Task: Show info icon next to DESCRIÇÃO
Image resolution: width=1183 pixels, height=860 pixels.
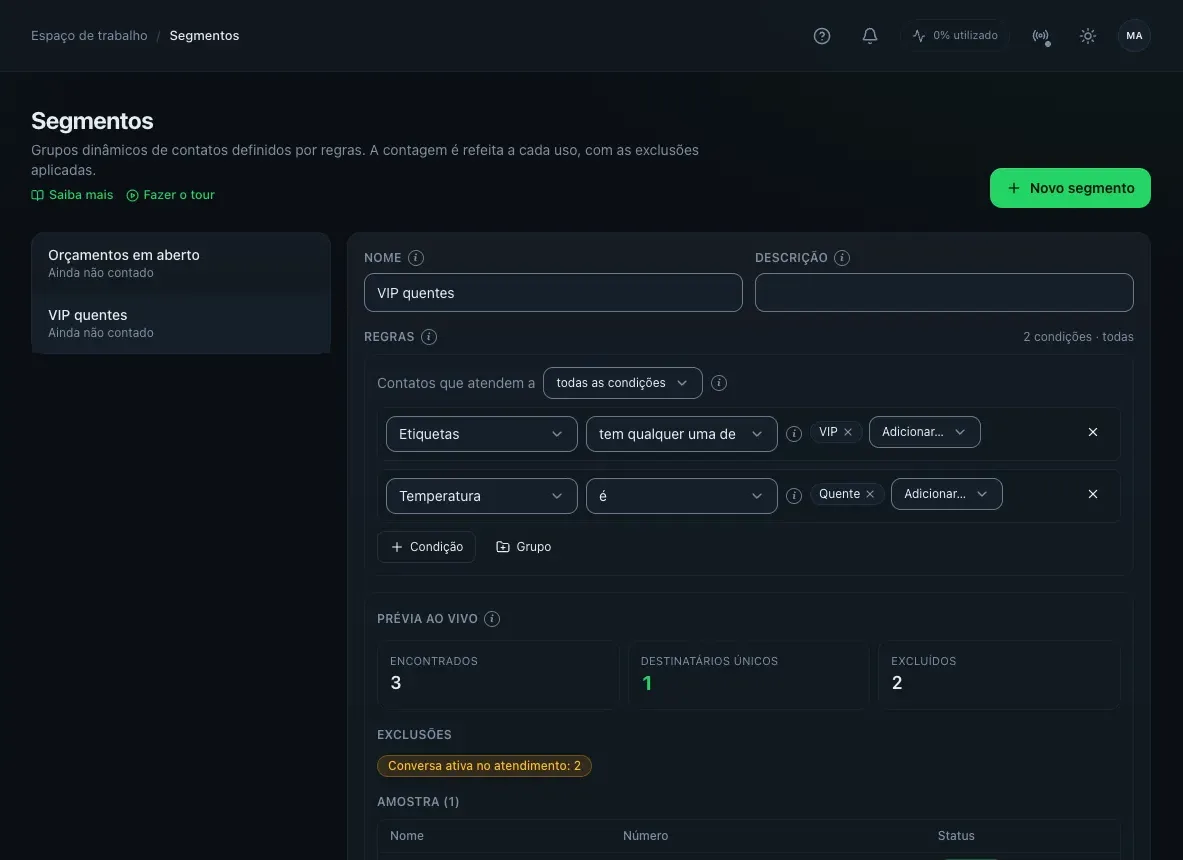Action: point(842,258)
